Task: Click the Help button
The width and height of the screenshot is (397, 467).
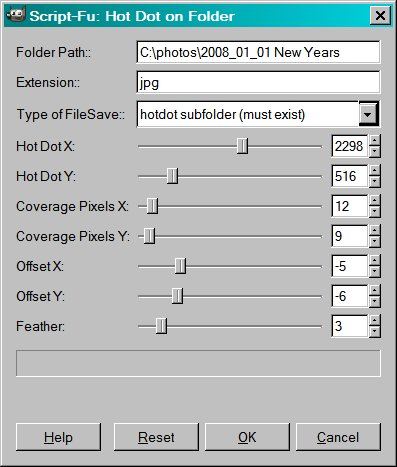Action: pos(58,437)
